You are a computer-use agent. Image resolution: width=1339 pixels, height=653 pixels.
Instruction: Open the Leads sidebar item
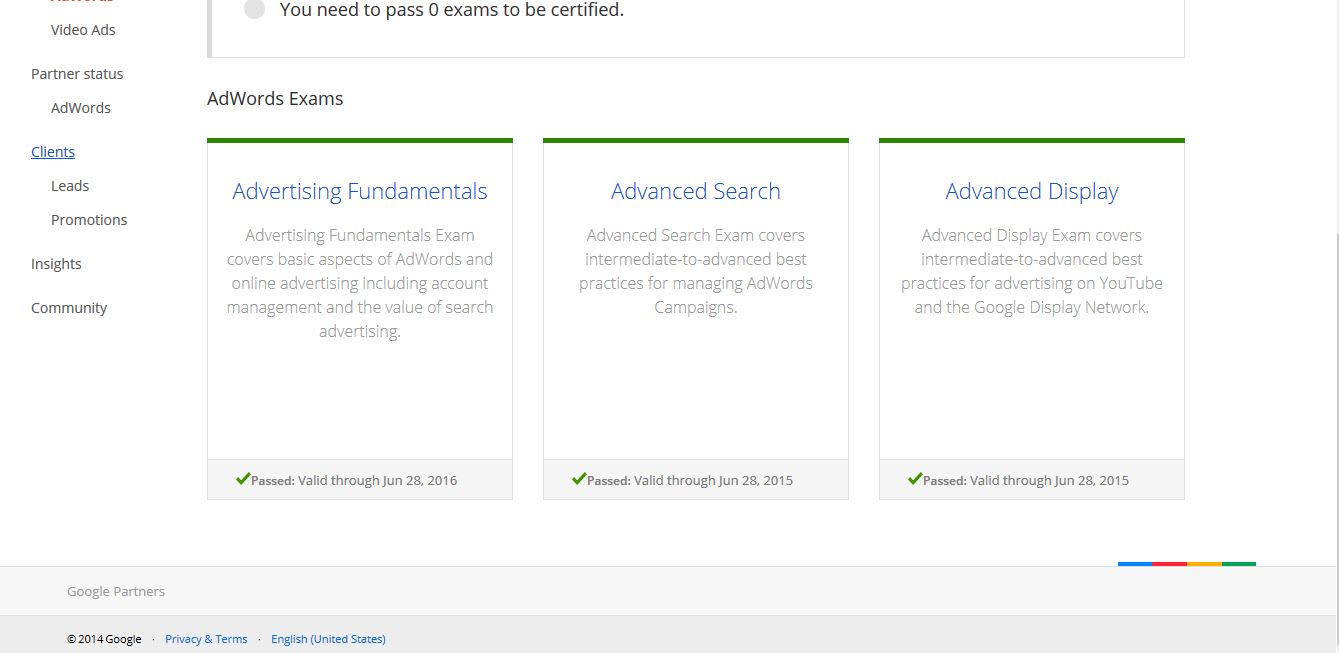click(x=70, y=186)
